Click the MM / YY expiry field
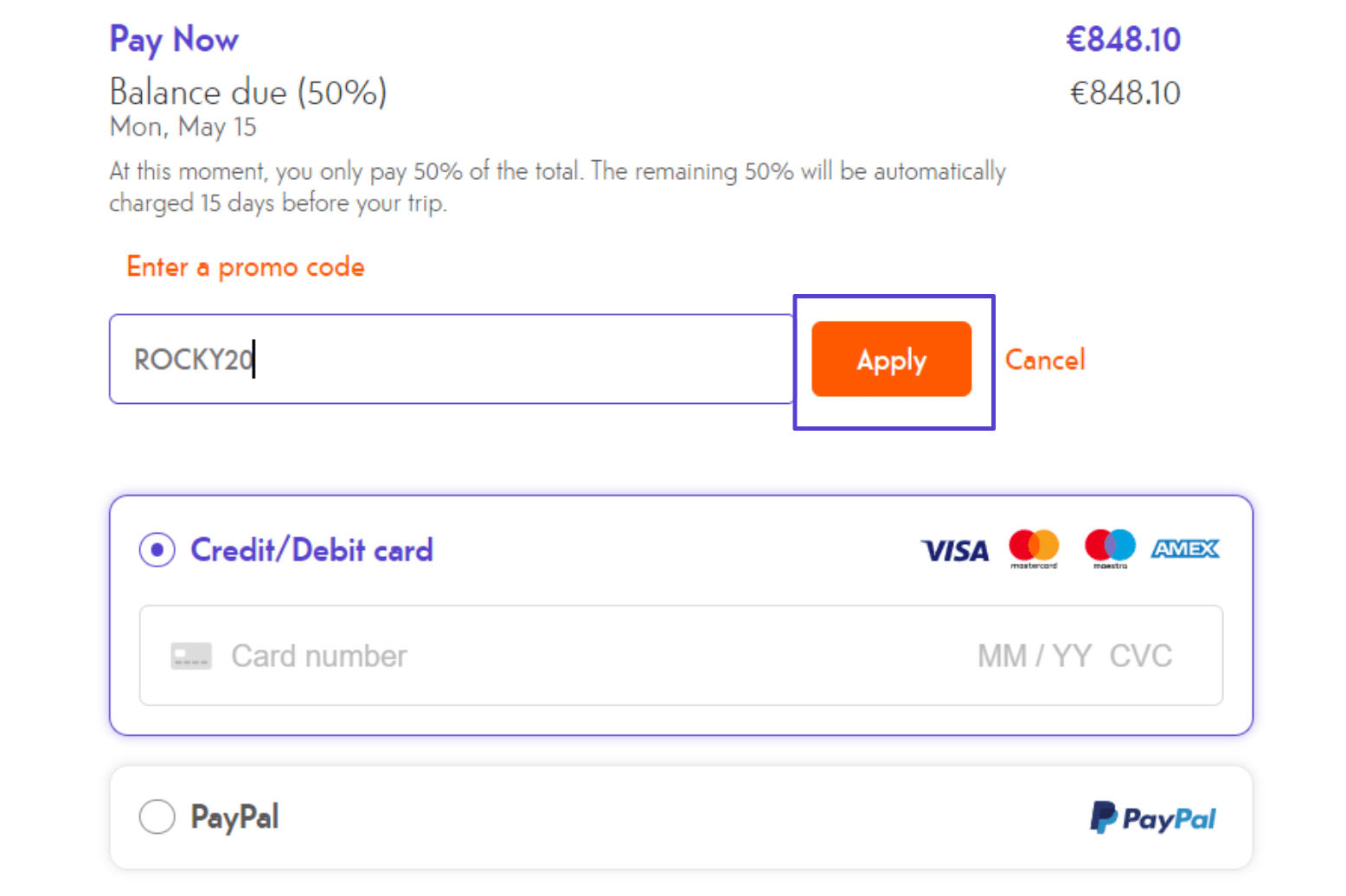The width and height of the screenshot is (1346, 896). [x=1033, y=656]
